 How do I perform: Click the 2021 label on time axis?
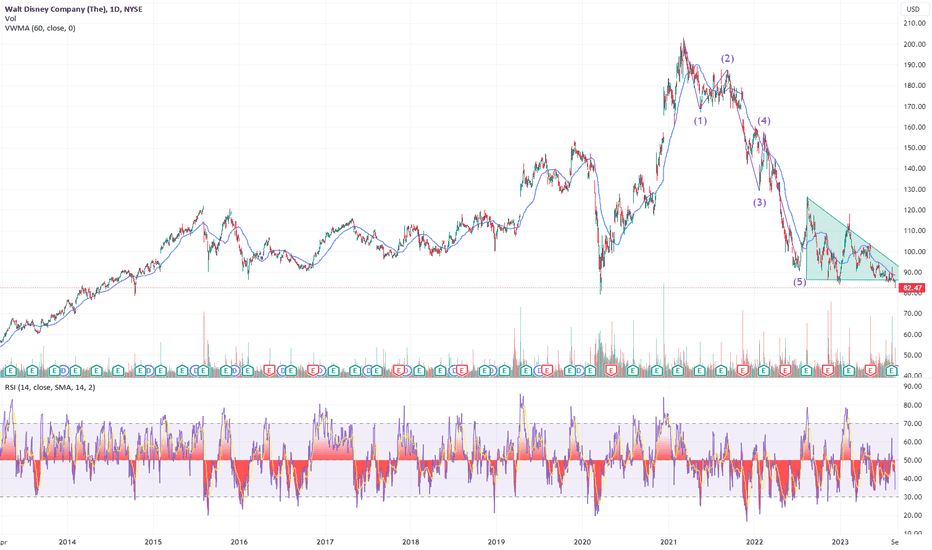coord(668,542)
